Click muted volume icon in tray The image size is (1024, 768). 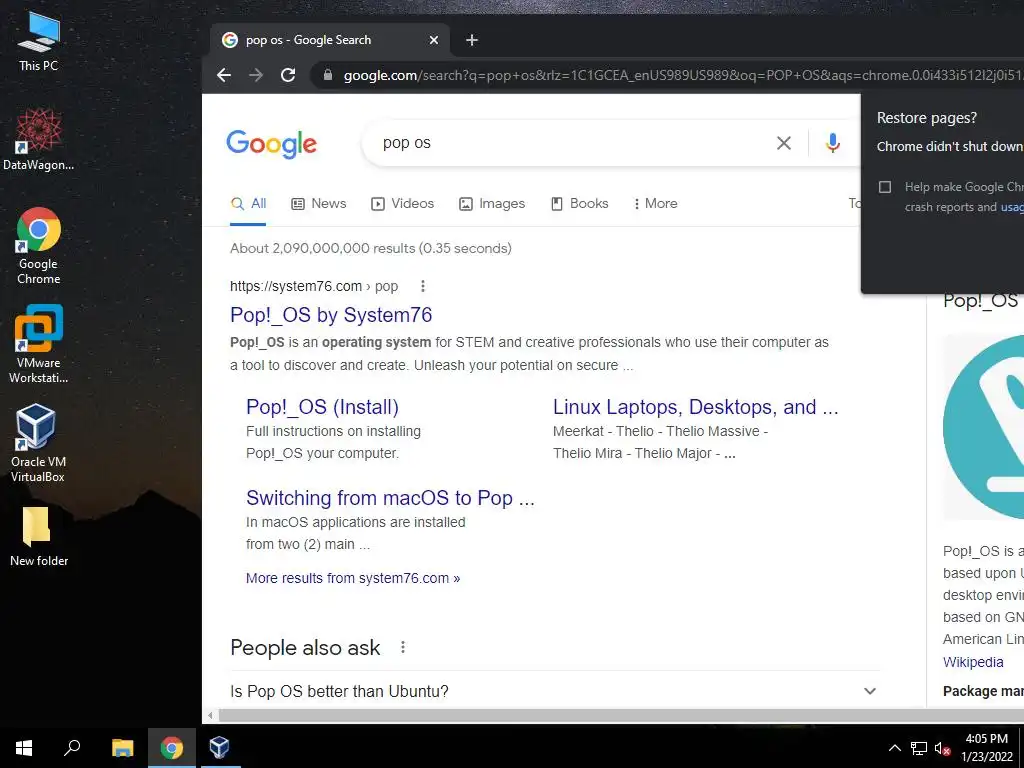pos(942,748)
